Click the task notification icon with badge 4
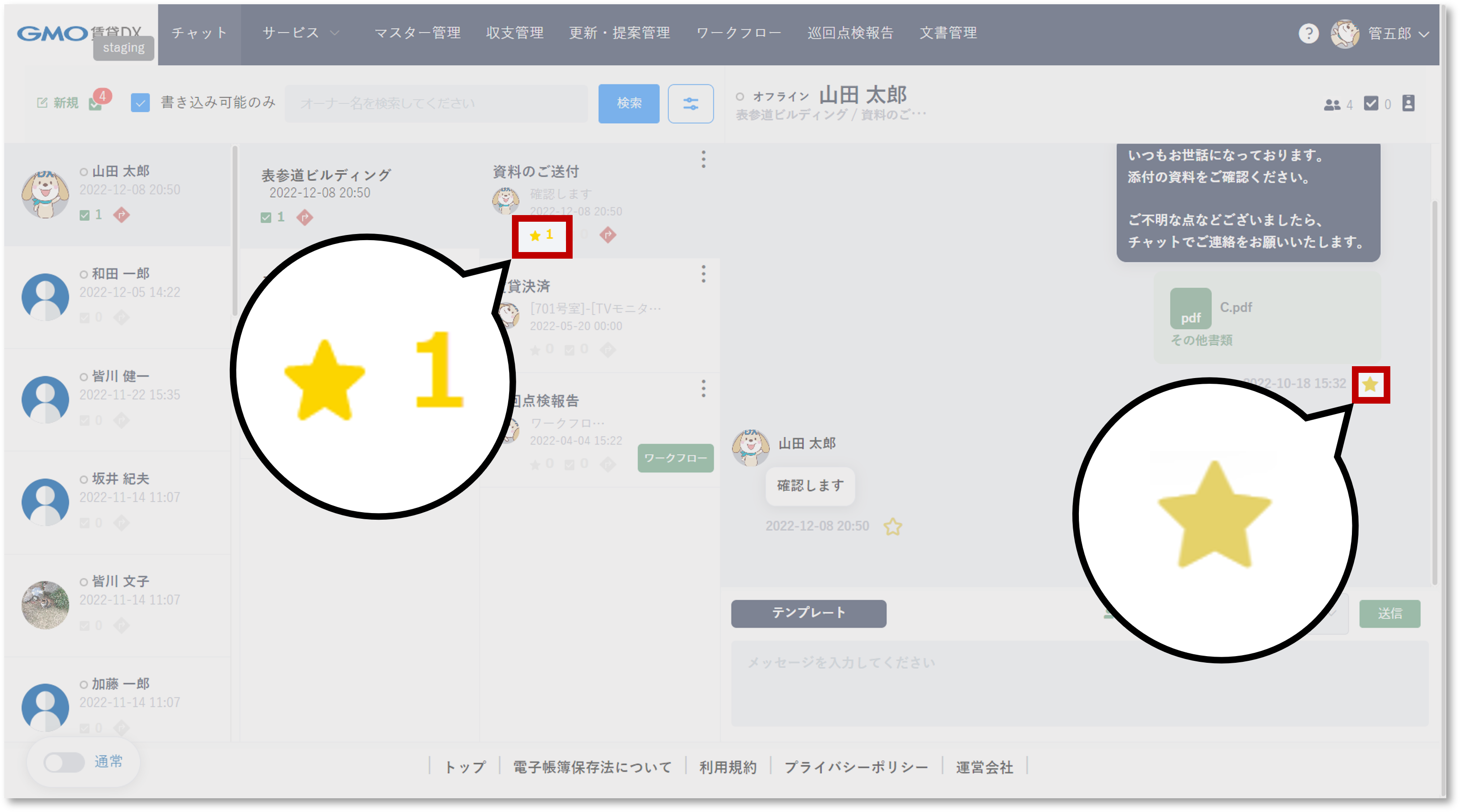The width and height of the screenshot is (1460, 812). (96, 103)
